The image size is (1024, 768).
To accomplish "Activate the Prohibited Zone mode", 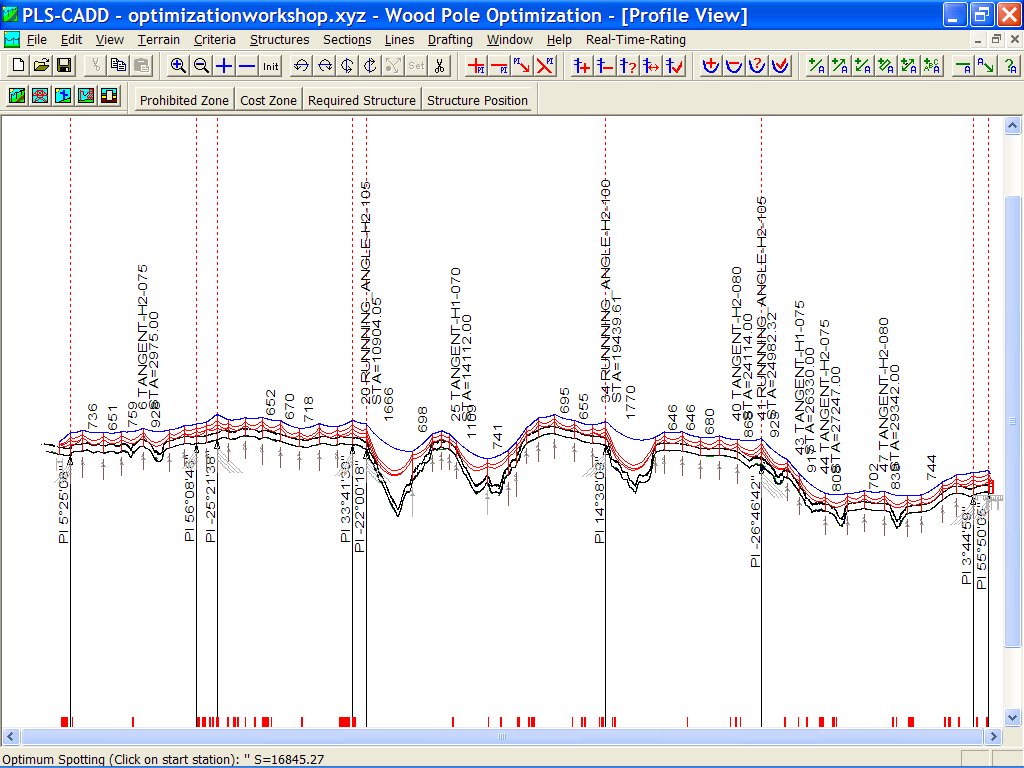I will point(183,100).
